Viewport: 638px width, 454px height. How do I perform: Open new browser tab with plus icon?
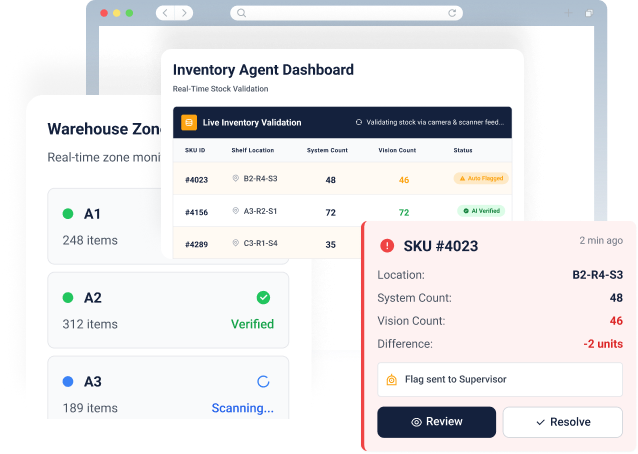[x=569, y=13]
